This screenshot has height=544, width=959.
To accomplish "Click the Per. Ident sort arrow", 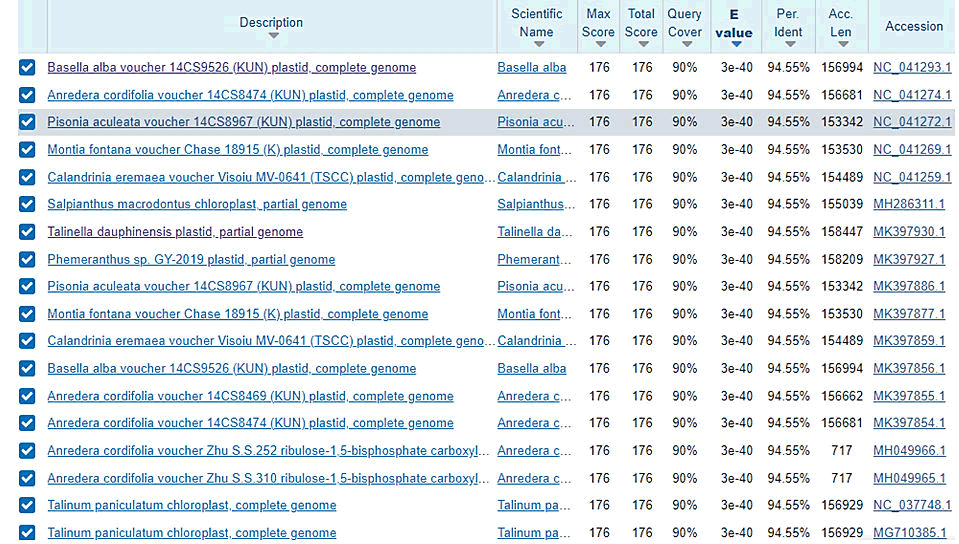I will point(789,45).
